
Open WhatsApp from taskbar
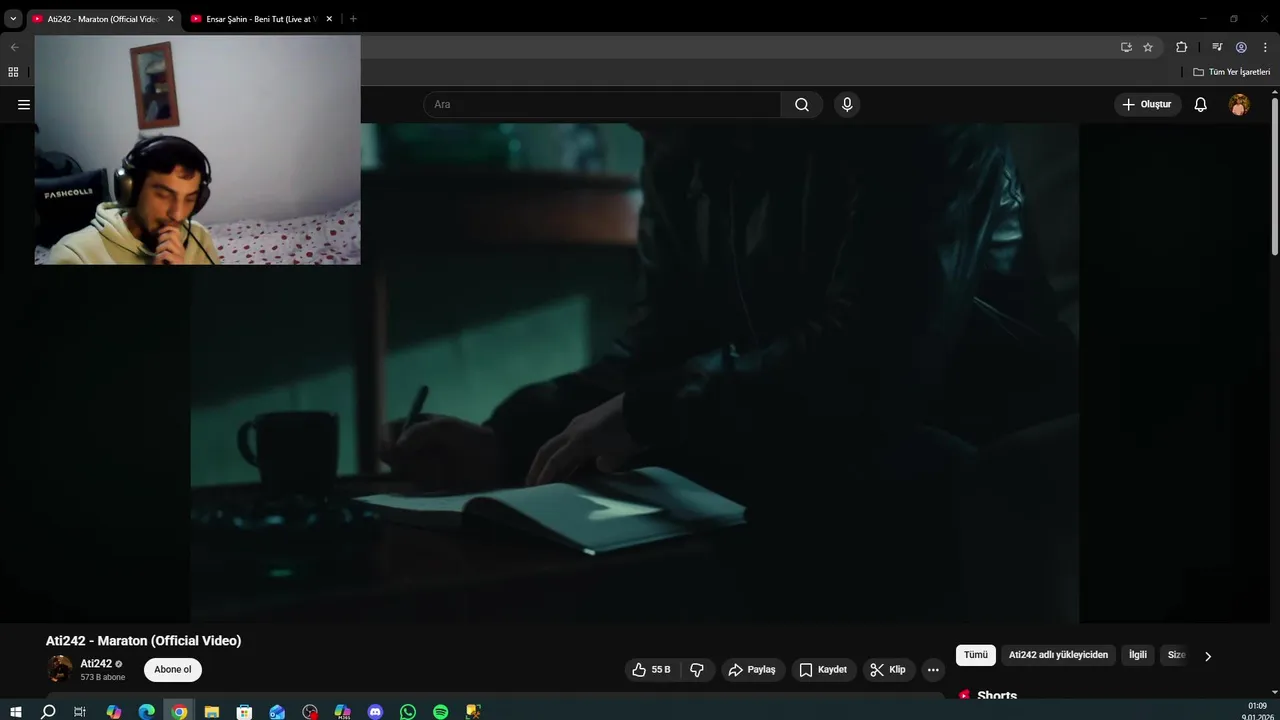click(408, 712)
